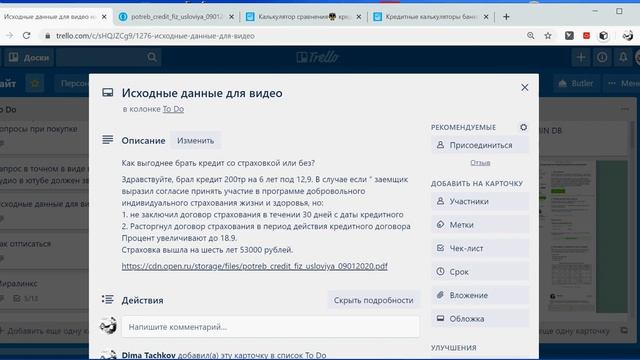This screenshot has height=360, width=640.
Task: Open the board menu with three dots
Action: point(623,83)
